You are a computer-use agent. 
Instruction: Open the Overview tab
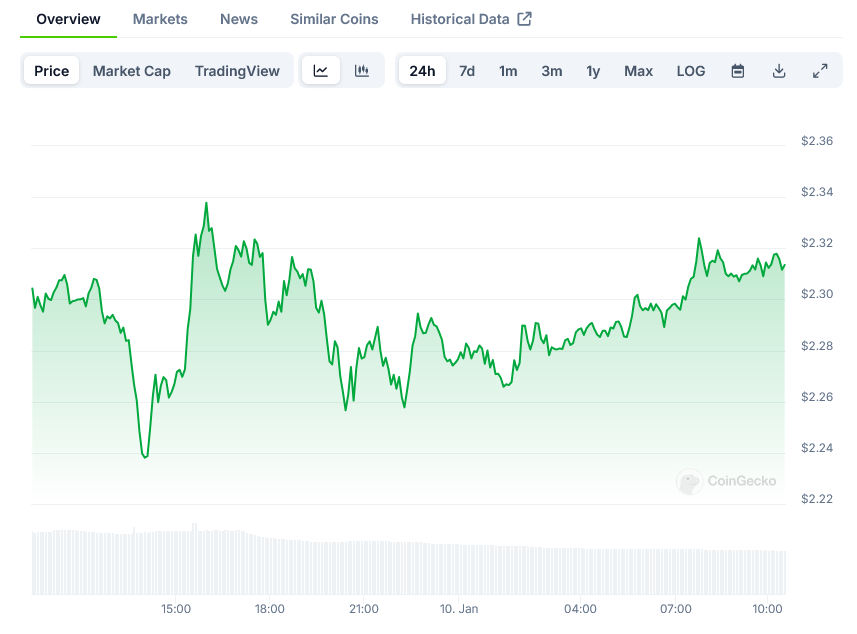pos(68,19)
